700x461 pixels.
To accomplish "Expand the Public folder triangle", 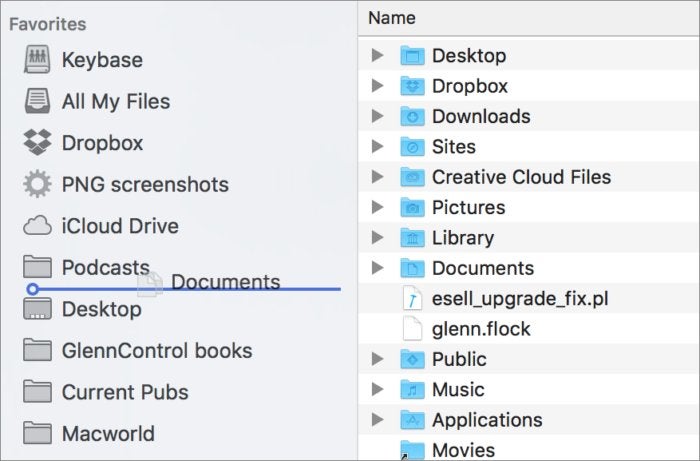I will click(378, 359).
